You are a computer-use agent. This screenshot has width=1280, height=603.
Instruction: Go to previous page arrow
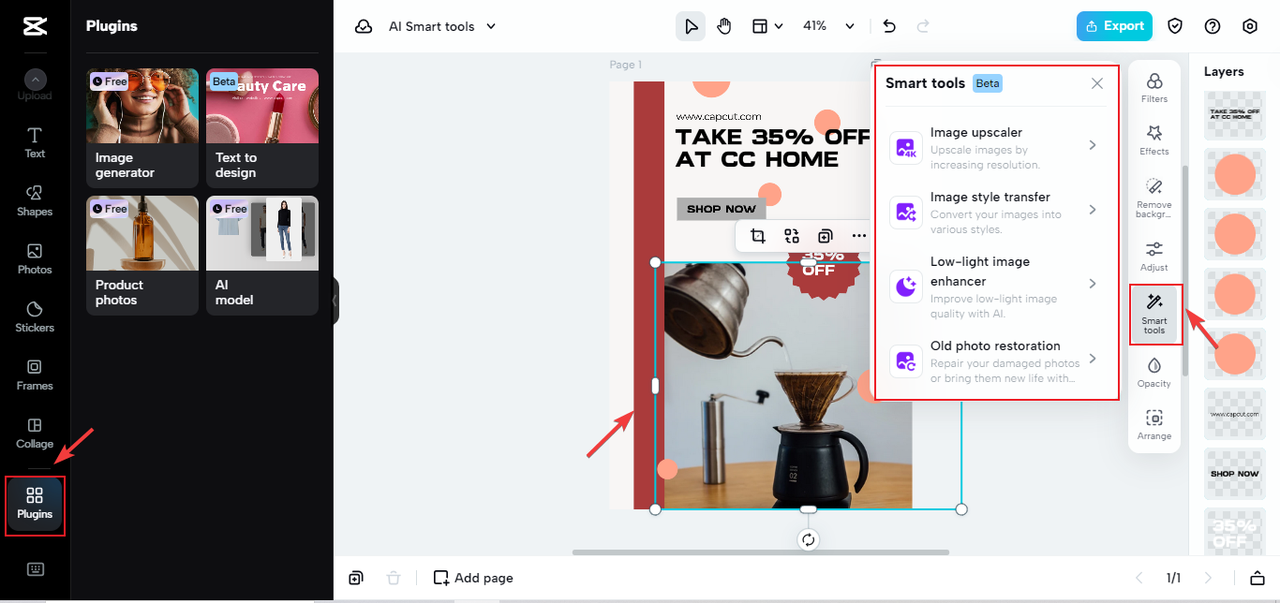[1138, 578]
